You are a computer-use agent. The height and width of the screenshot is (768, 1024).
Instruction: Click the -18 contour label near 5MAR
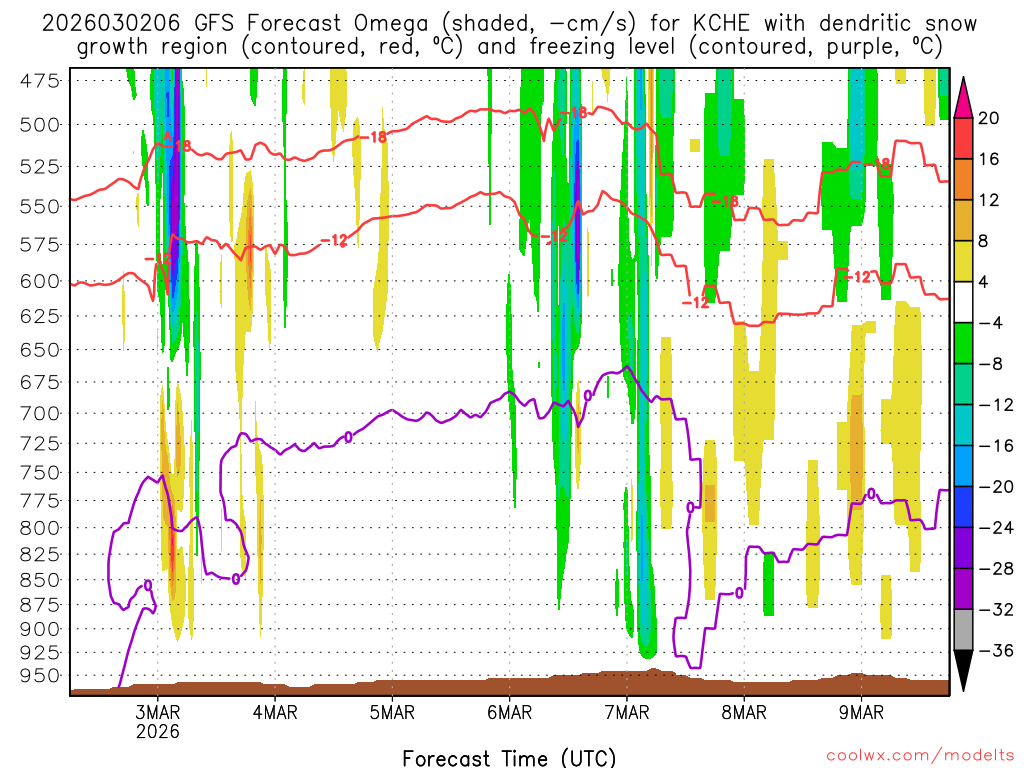pyautogui.click(x=373, y=138)
